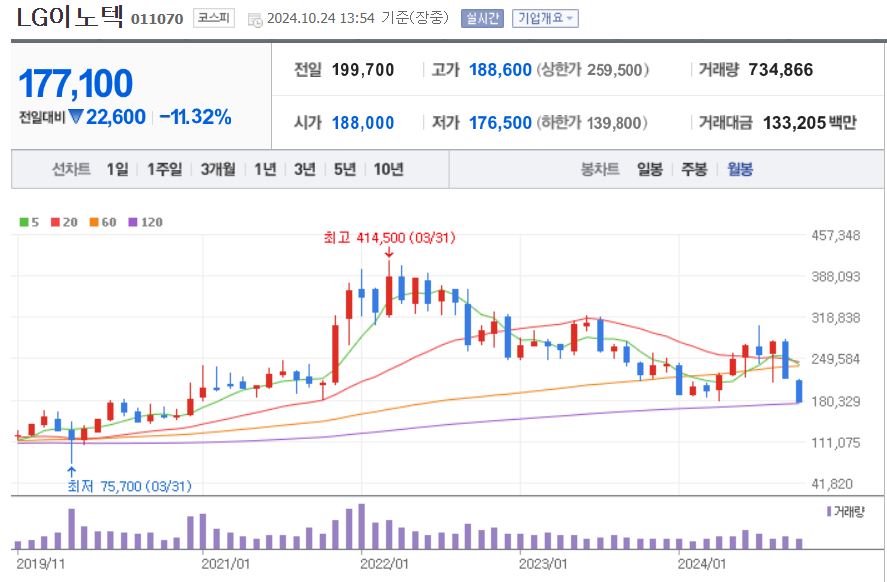Select the 월봉 monthly candle chart
887x582 pixels.
pyautogui.click(x=740, y=169)
